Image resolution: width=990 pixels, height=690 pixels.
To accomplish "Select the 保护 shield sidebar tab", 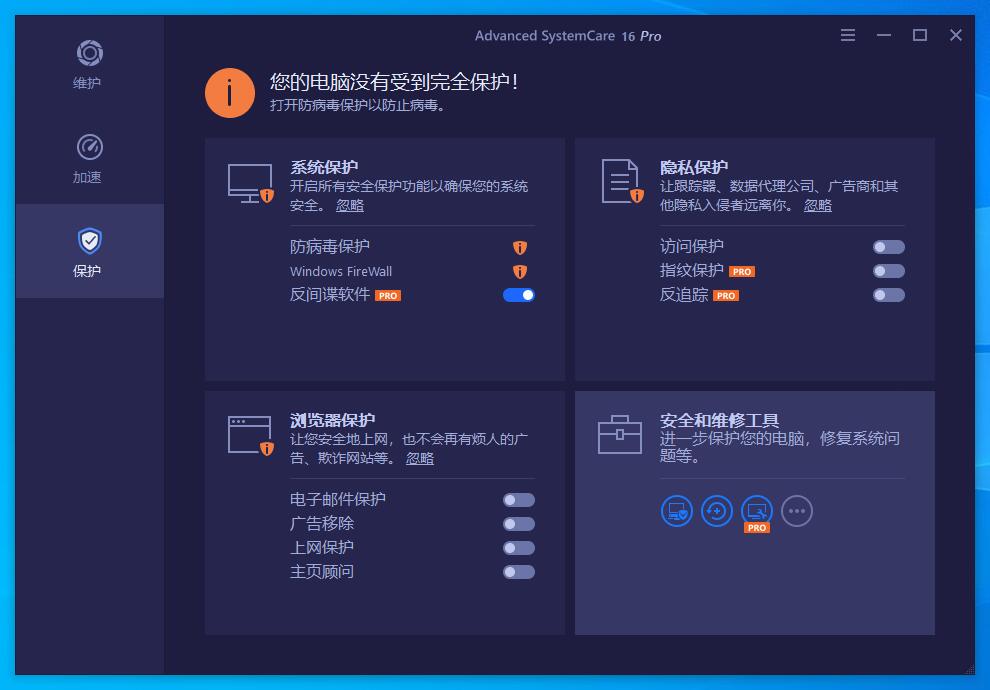I will tap(89, 251).
